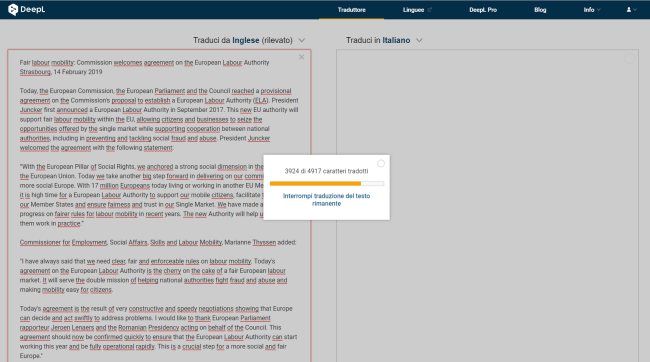Click the loading spinner in progress popup
Screen dimensions: 650x362
point(381,163)
